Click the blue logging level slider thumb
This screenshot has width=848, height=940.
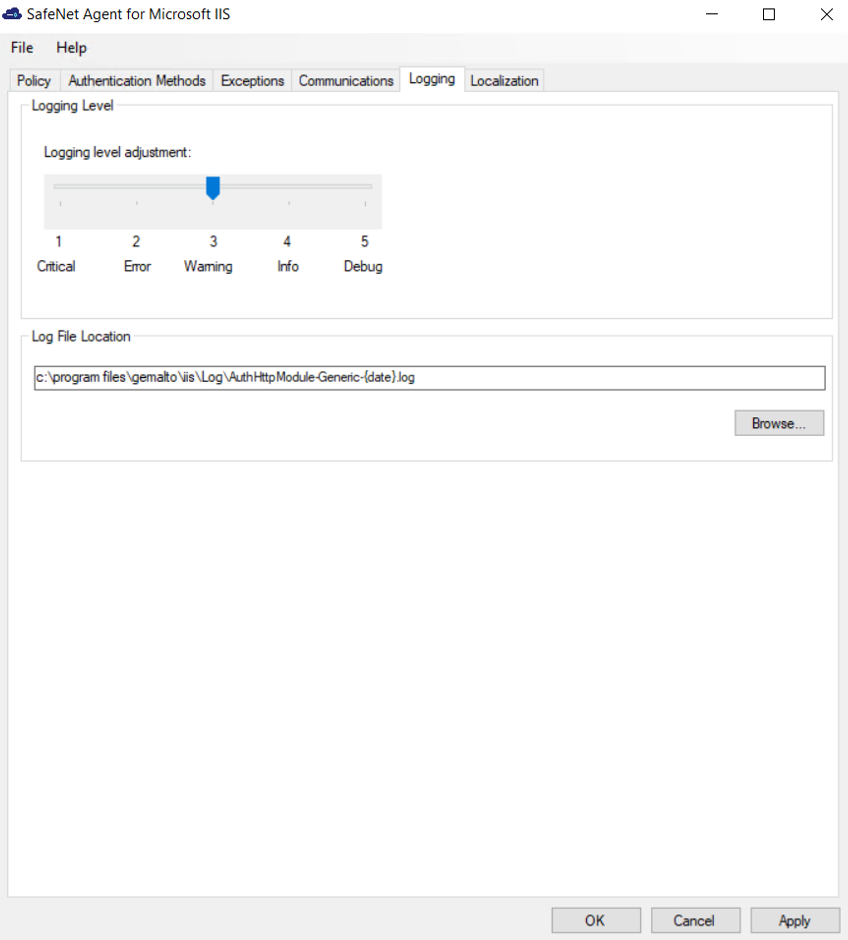pos(213,187)
